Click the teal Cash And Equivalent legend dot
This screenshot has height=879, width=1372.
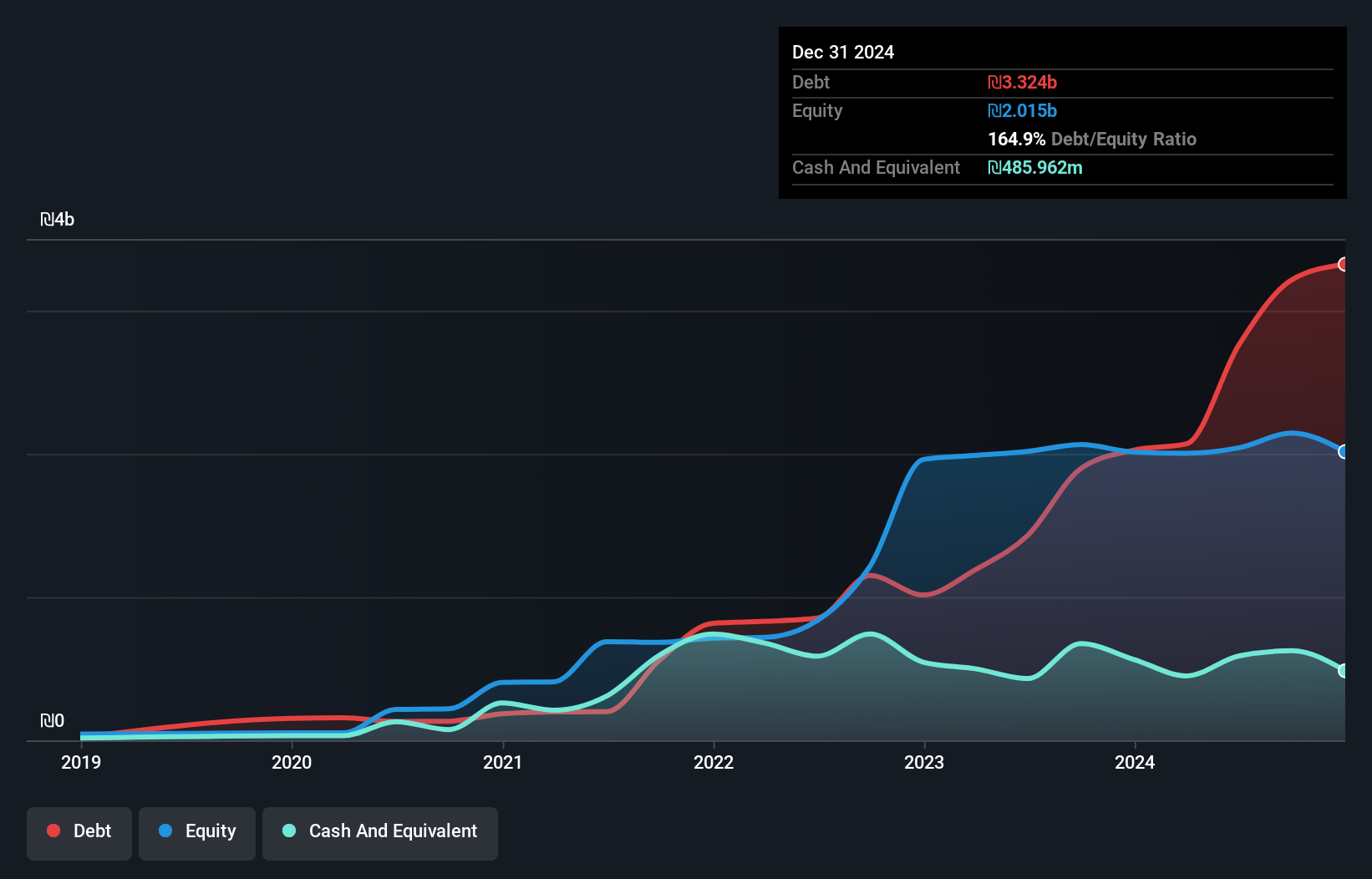289,831
